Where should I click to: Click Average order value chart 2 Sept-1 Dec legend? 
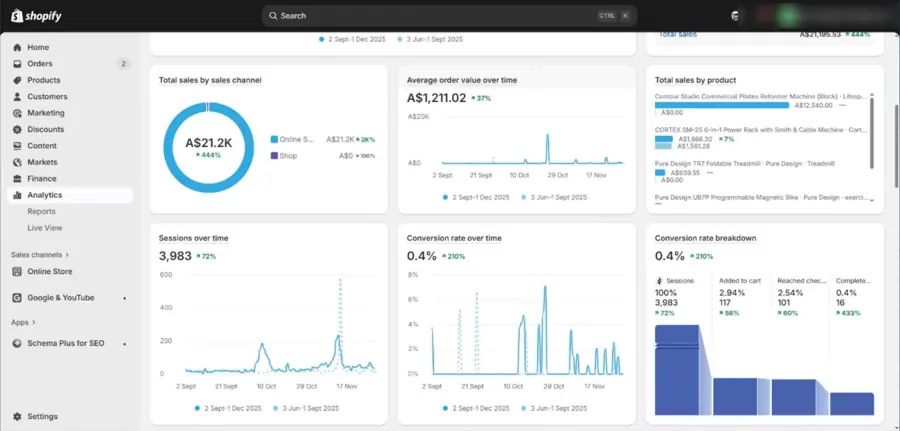476,197
